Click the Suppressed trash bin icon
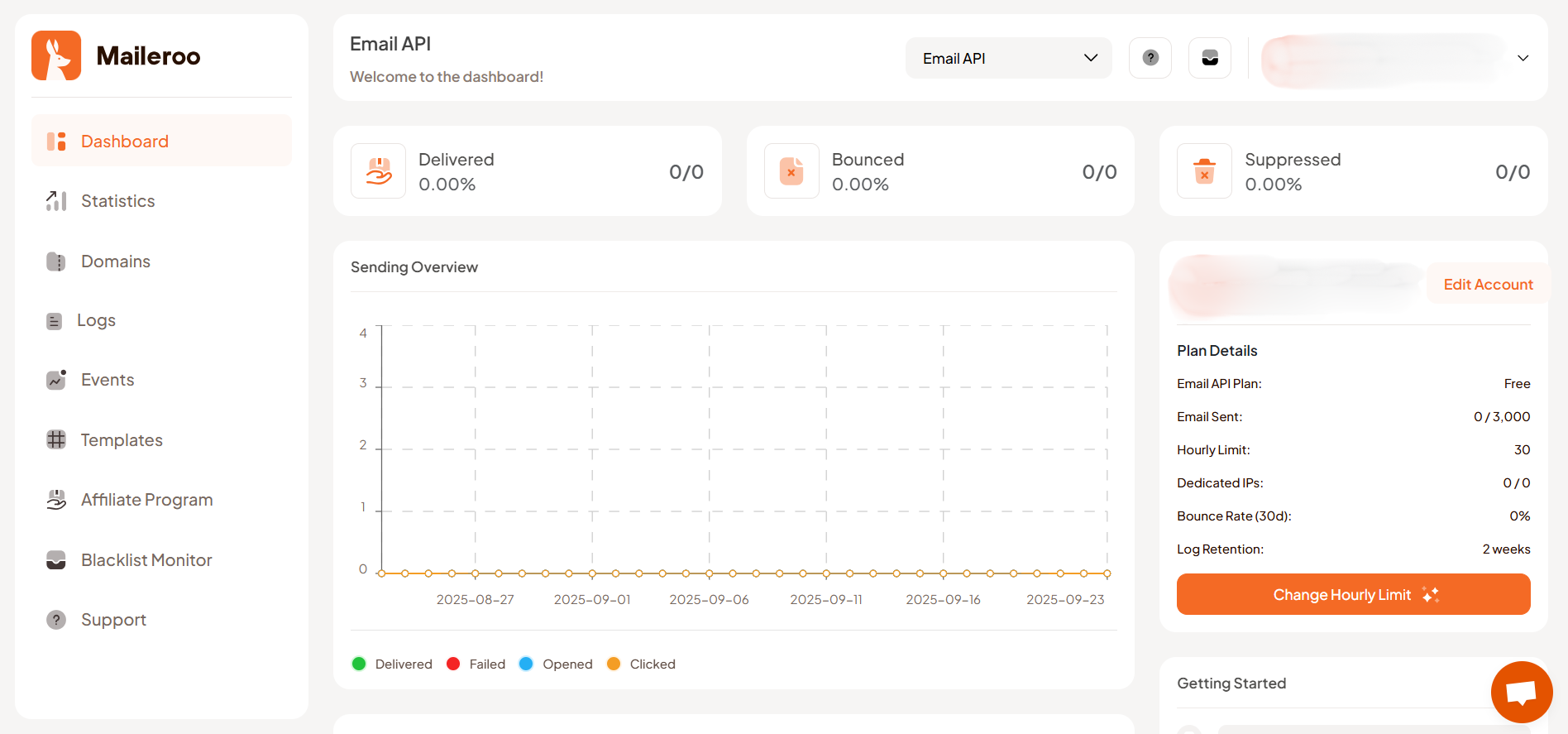Viewport: 1568px width, 734px height. click(1204, 171)
